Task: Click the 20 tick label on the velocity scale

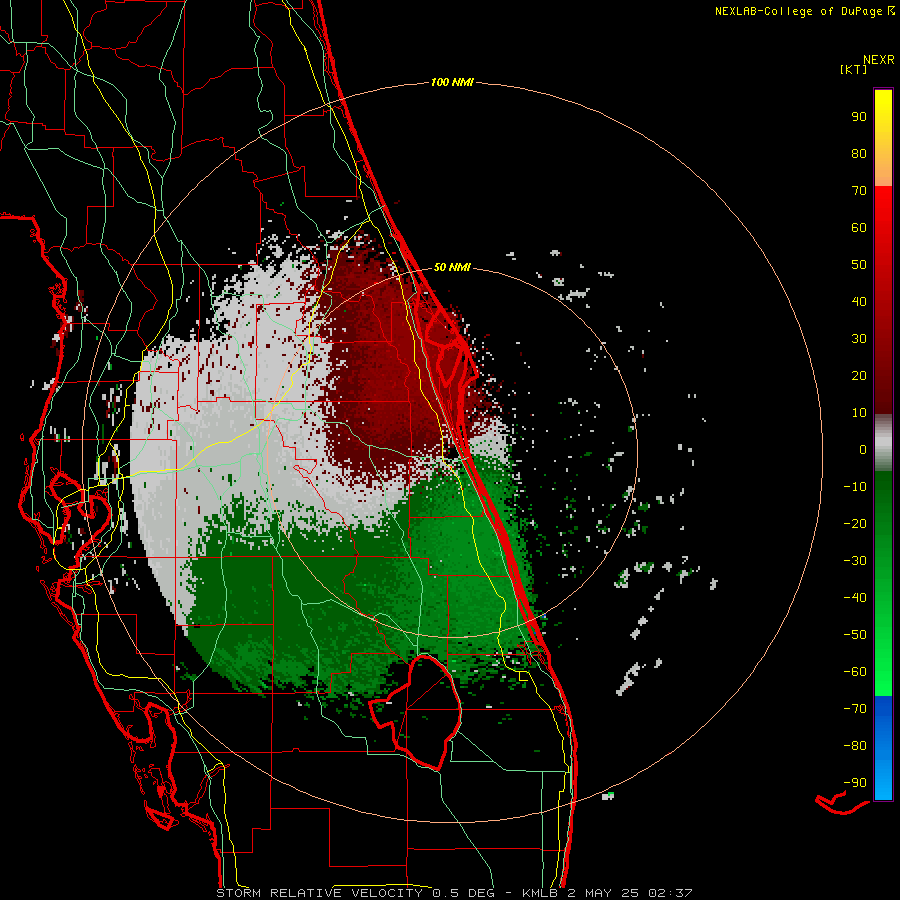Action: [x=859, y=375]
